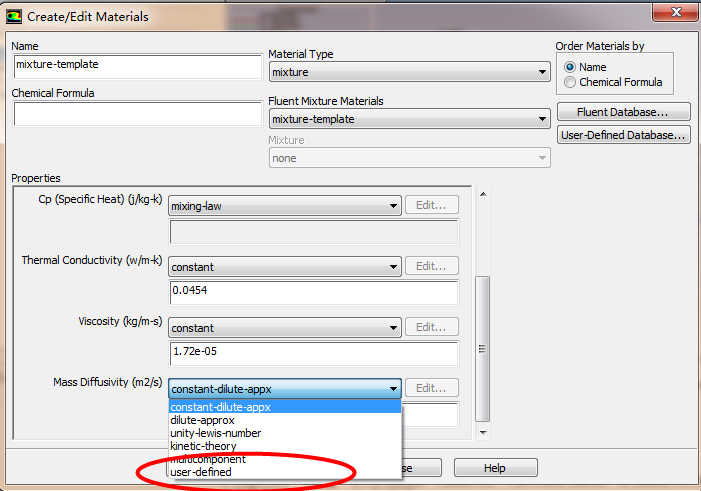Choose kinetic-theory diffusivity option
This screenshot has height=491, width=701.
coord(285,446)
